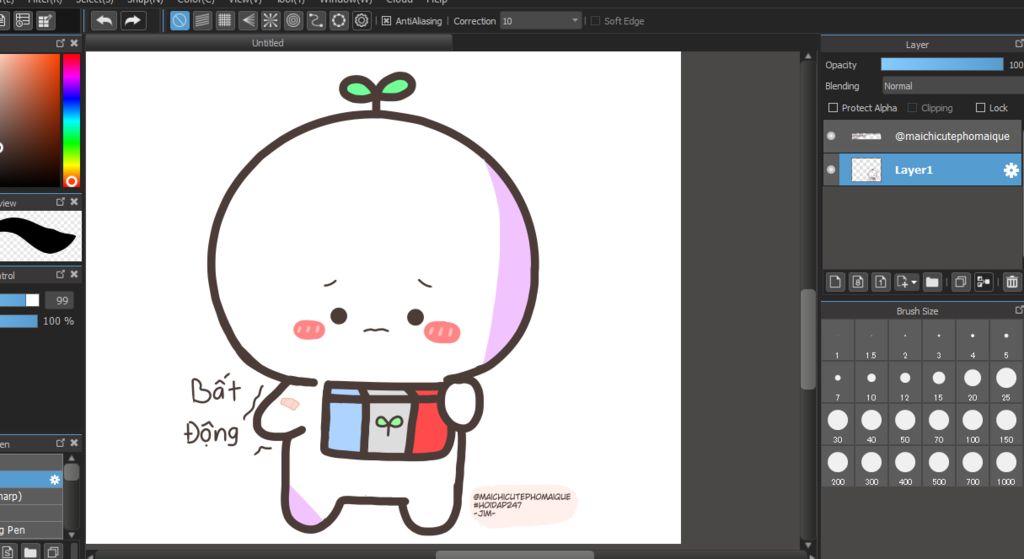Pick a color in the saturation square
This screenshot has width=1024, height=559.
pyautogui.click(x=29, y=121)
